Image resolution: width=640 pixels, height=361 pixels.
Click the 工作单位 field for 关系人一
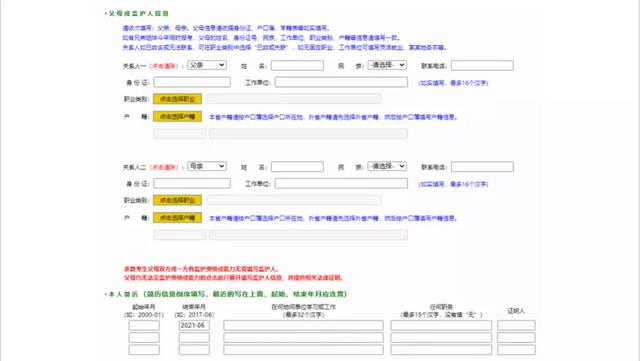point(341,82)
